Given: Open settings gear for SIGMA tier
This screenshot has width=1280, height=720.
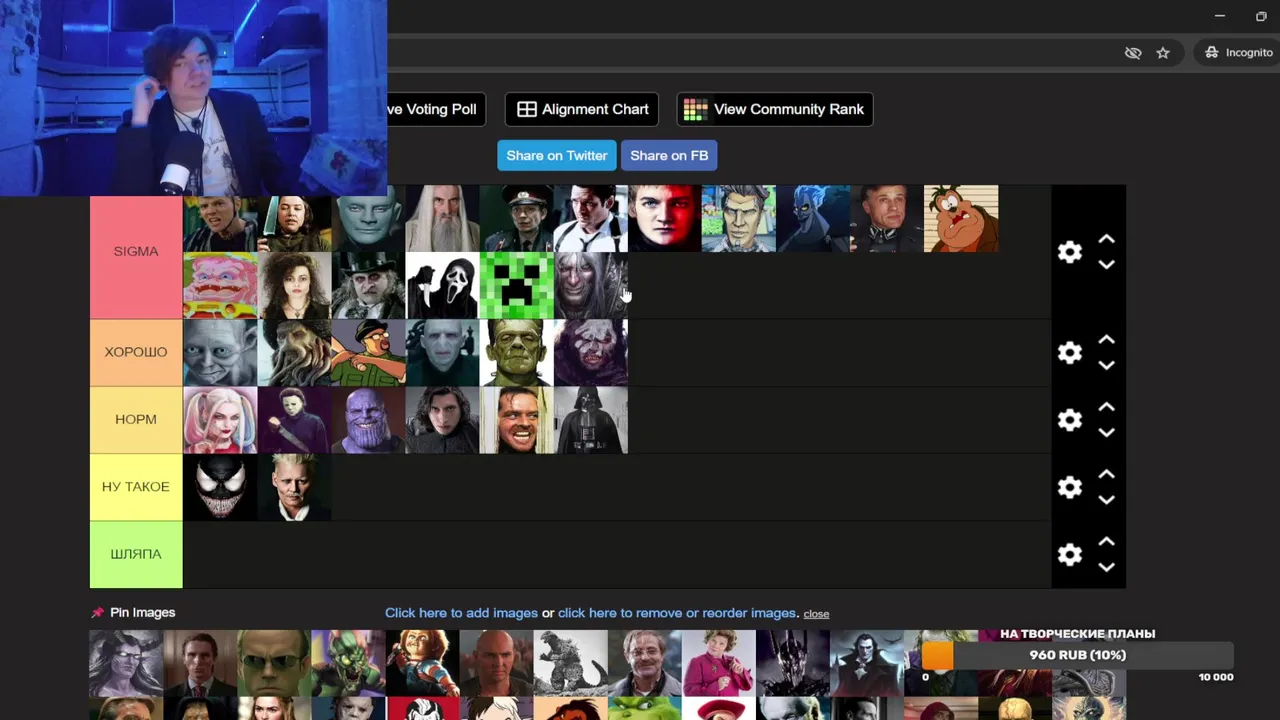Looking at the screenshot, I should tap(1070, 252).
